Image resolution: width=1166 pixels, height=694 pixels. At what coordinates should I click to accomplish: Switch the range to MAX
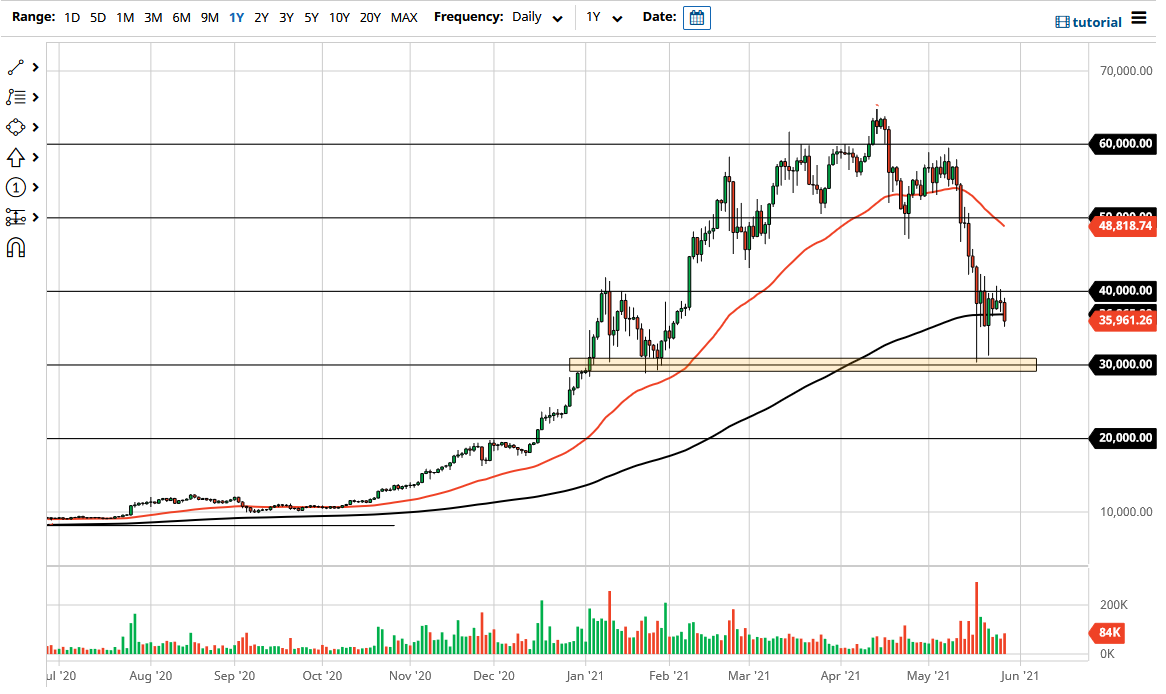pos(404,17)
